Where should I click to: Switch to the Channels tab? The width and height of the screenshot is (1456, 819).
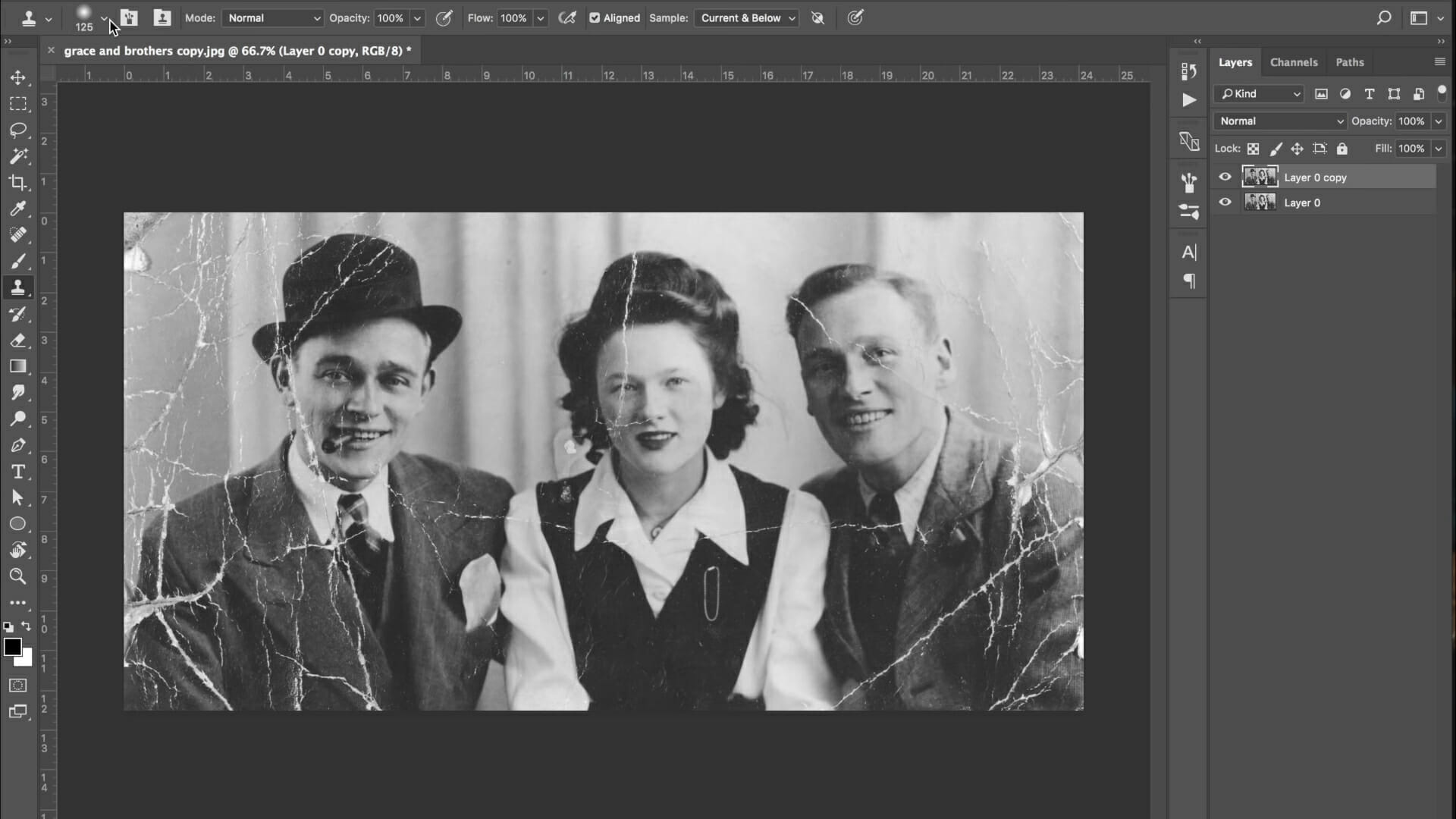point(1294,62)
